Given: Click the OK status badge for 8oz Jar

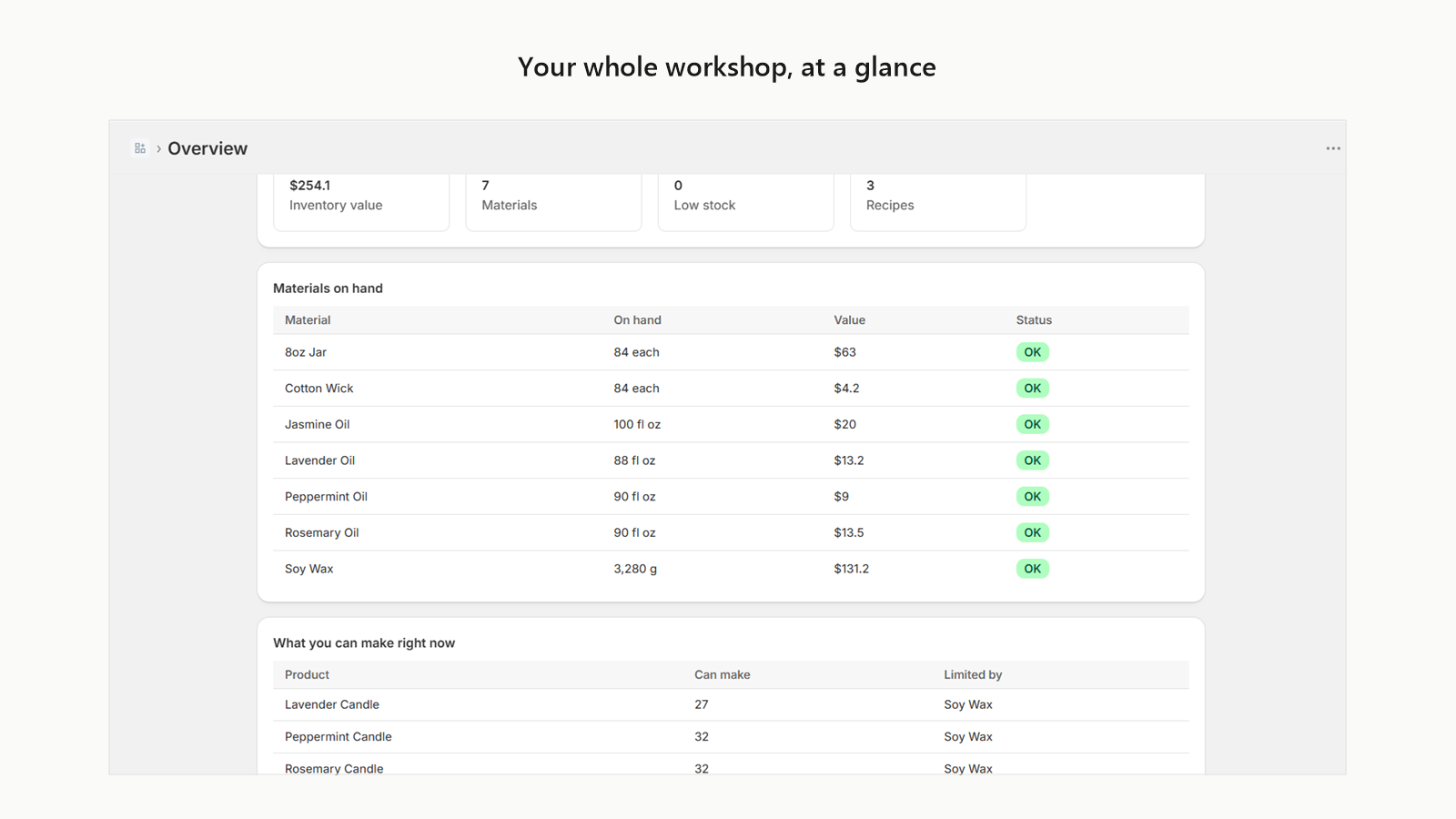Looking at the screenshot, I should (1032, 352).
